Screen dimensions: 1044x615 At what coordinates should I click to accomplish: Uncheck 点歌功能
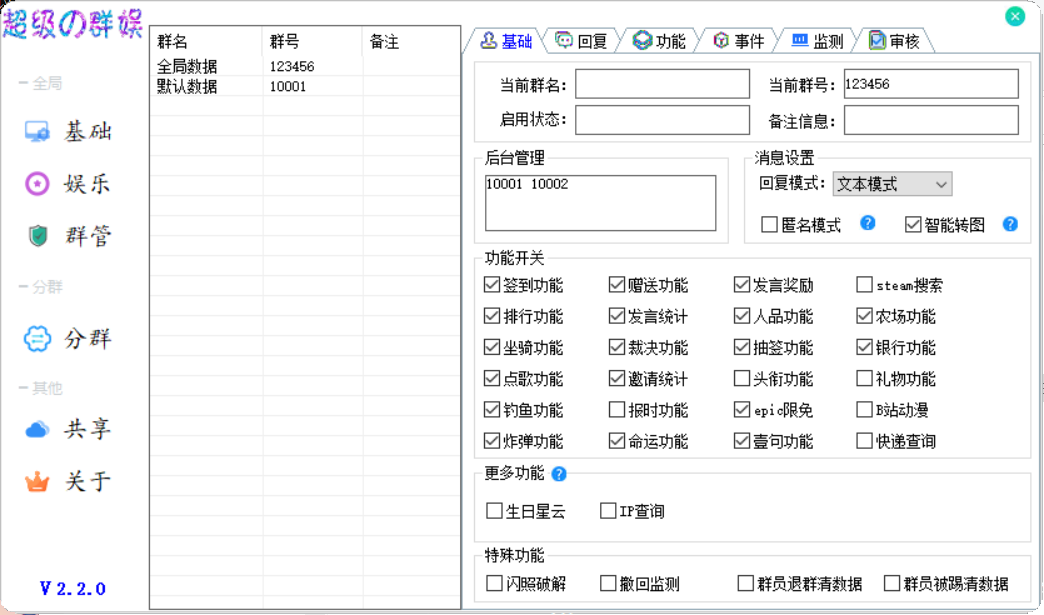point(491,378)
